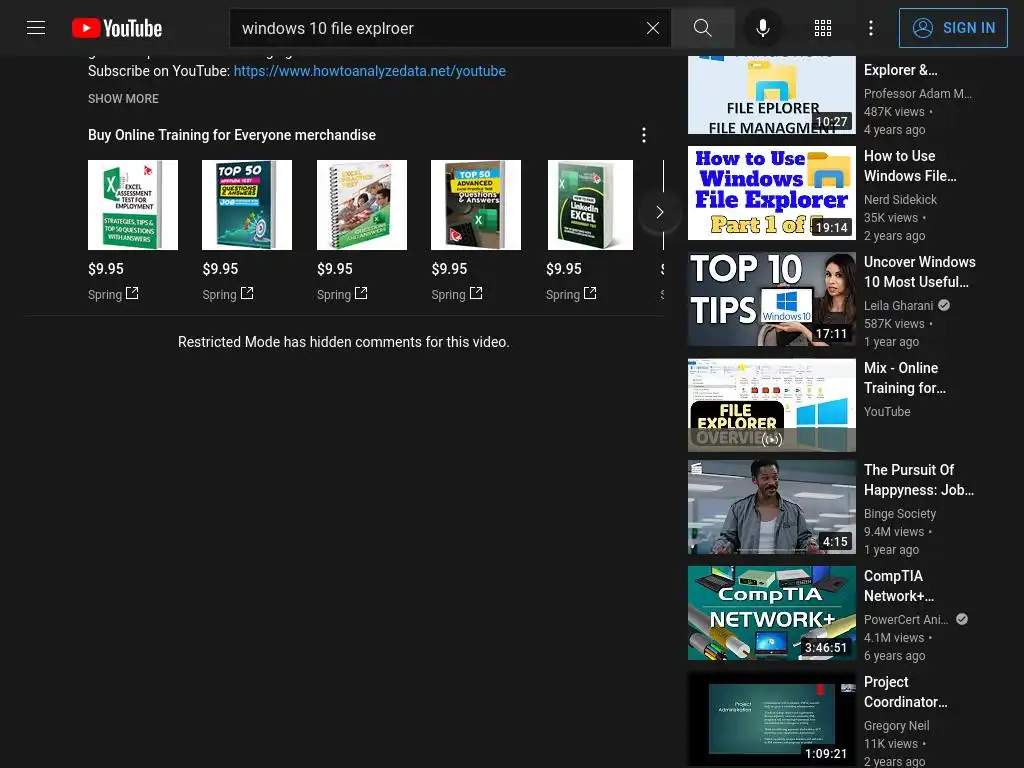
Task: Open 'CompTIA Network+...' video title
Action: [x=899, y=586]
